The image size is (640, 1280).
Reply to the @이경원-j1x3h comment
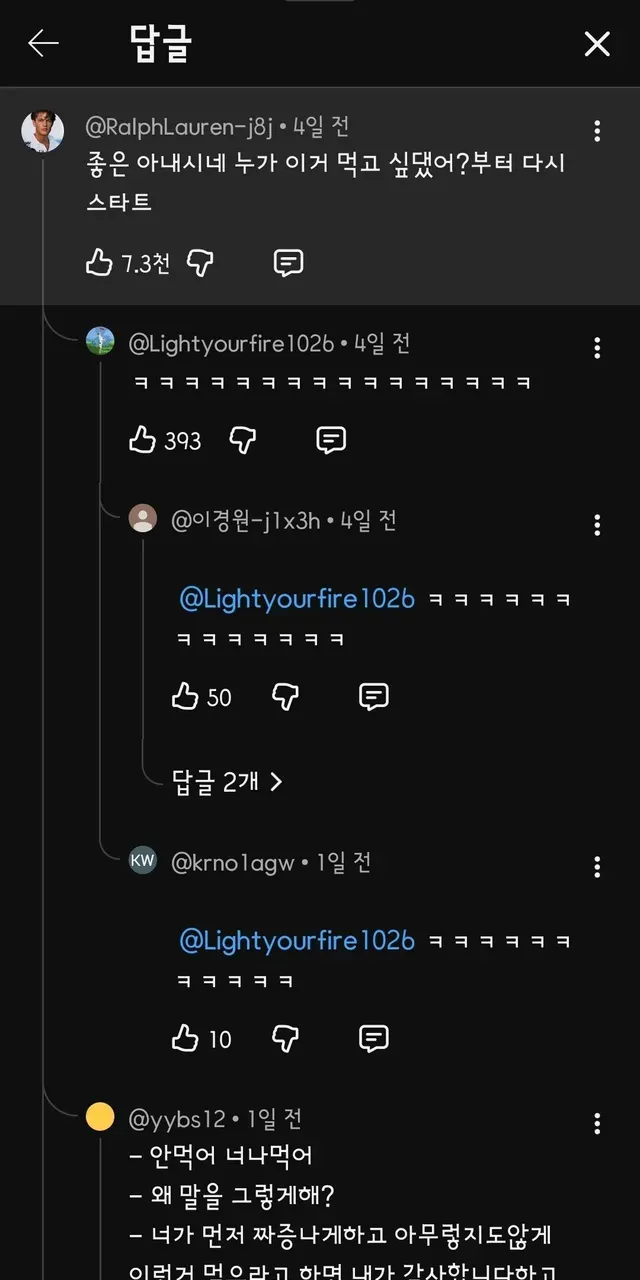coord(373,697)
